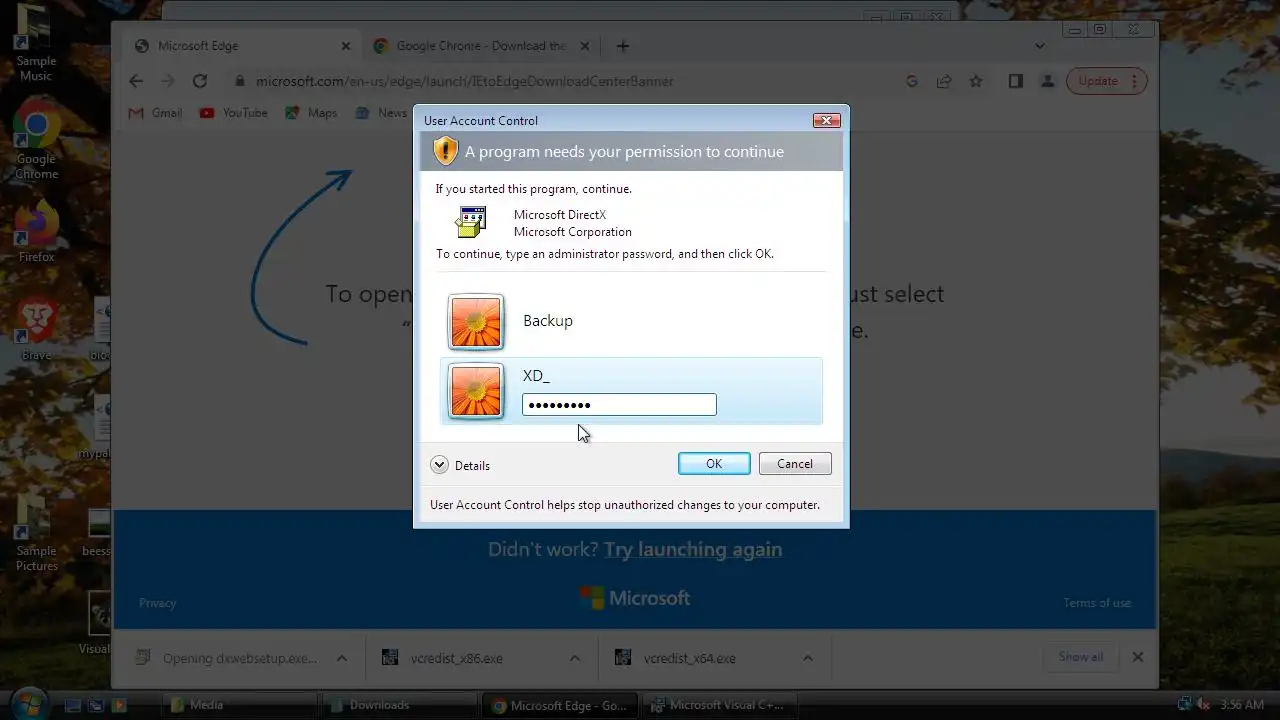Viewport: 1280px width, 720px height.
Task: Bookmark this page with star icon
Action: coord(976,81)
